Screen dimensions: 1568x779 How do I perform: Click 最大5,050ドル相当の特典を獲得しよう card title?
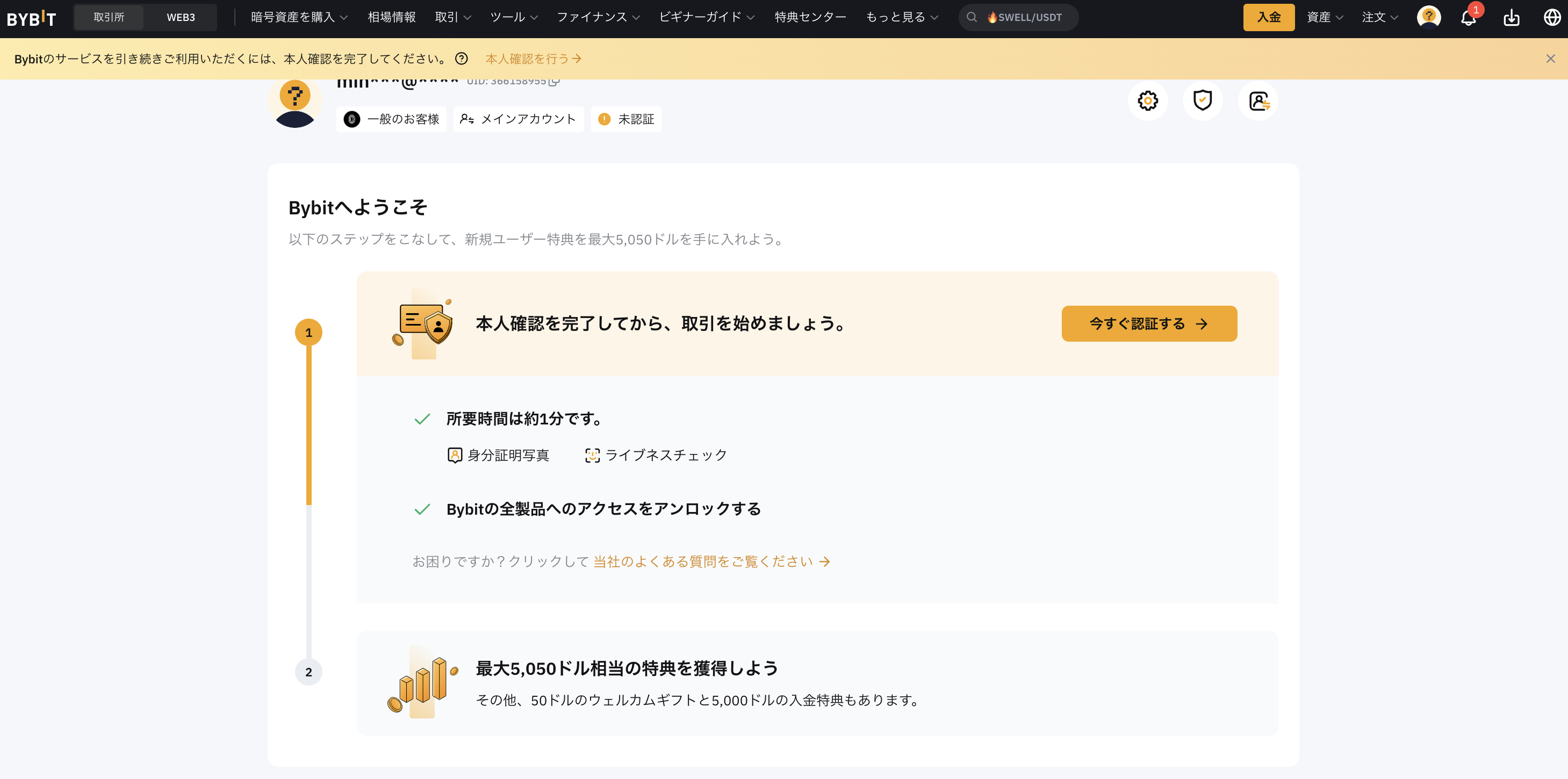point(627,668)
